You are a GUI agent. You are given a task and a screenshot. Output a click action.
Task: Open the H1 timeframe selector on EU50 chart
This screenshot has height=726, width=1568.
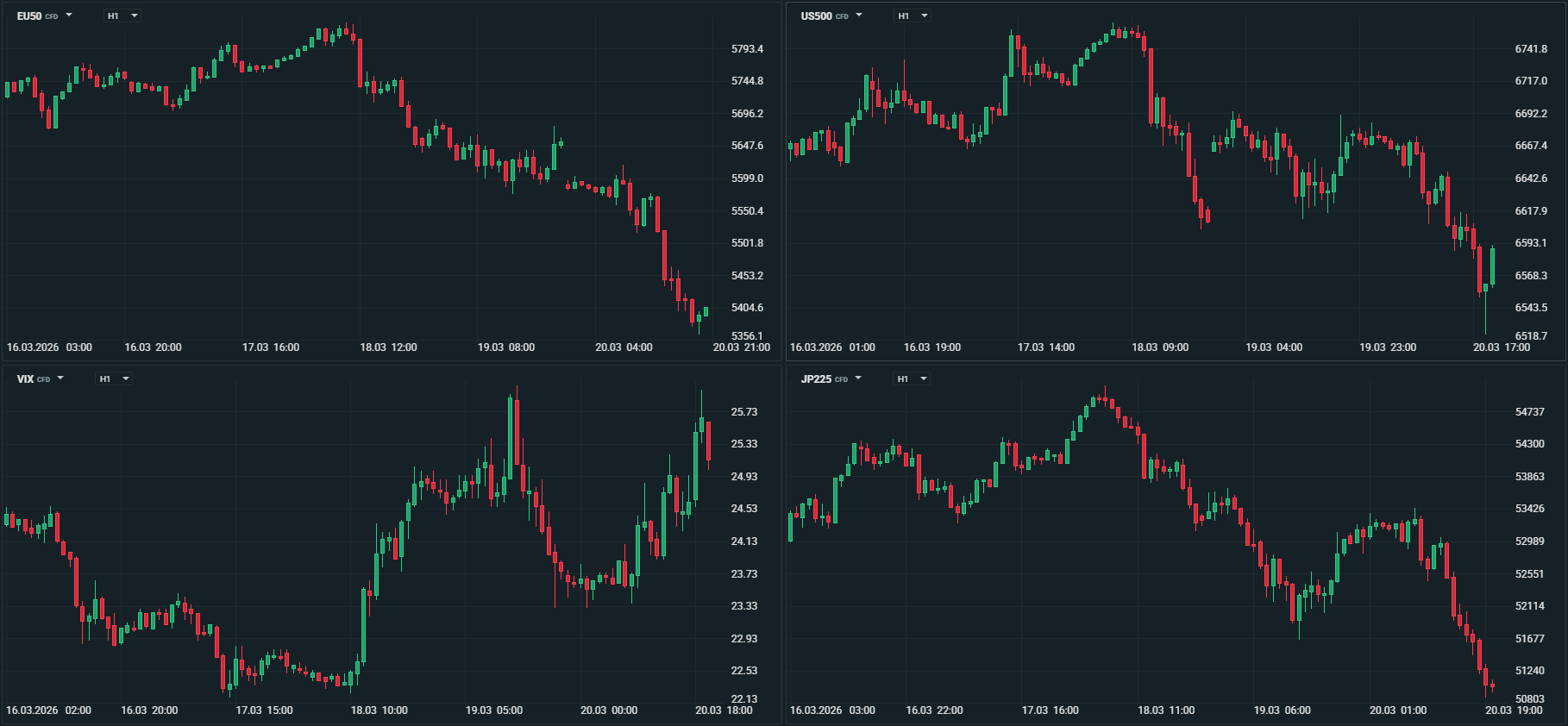click(x=122, y=16)
